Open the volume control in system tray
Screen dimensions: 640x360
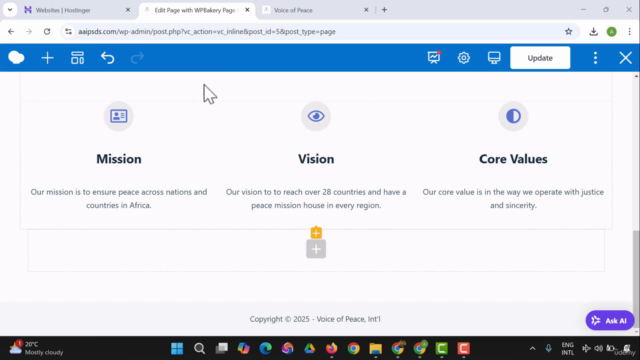(x=598, y=348)
